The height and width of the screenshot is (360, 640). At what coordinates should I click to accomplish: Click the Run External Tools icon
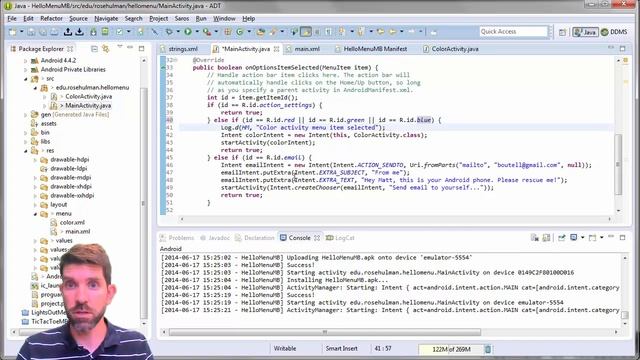coord(207,32)
